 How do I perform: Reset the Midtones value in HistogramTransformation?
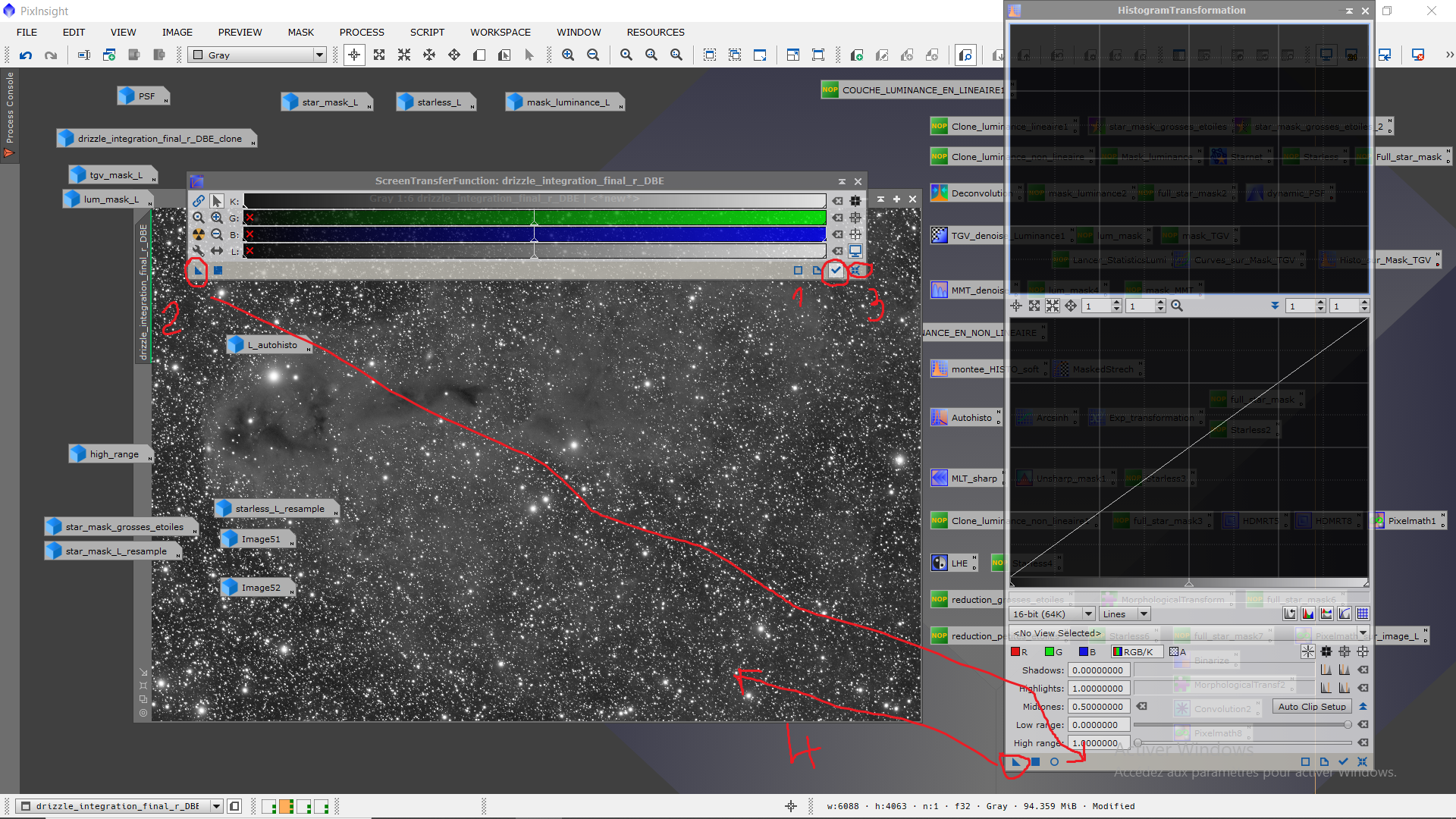pos(1142,707)
